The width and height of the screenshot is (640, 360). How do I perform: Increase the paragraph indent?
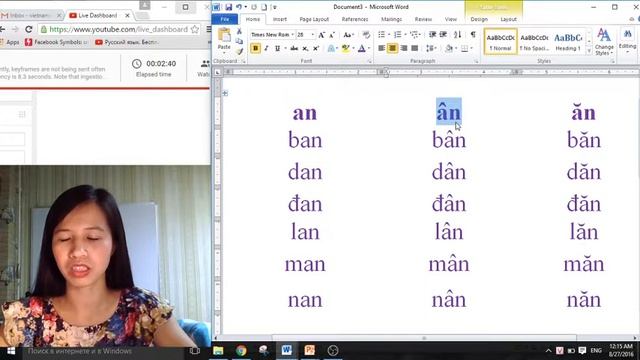pos(443,35)
